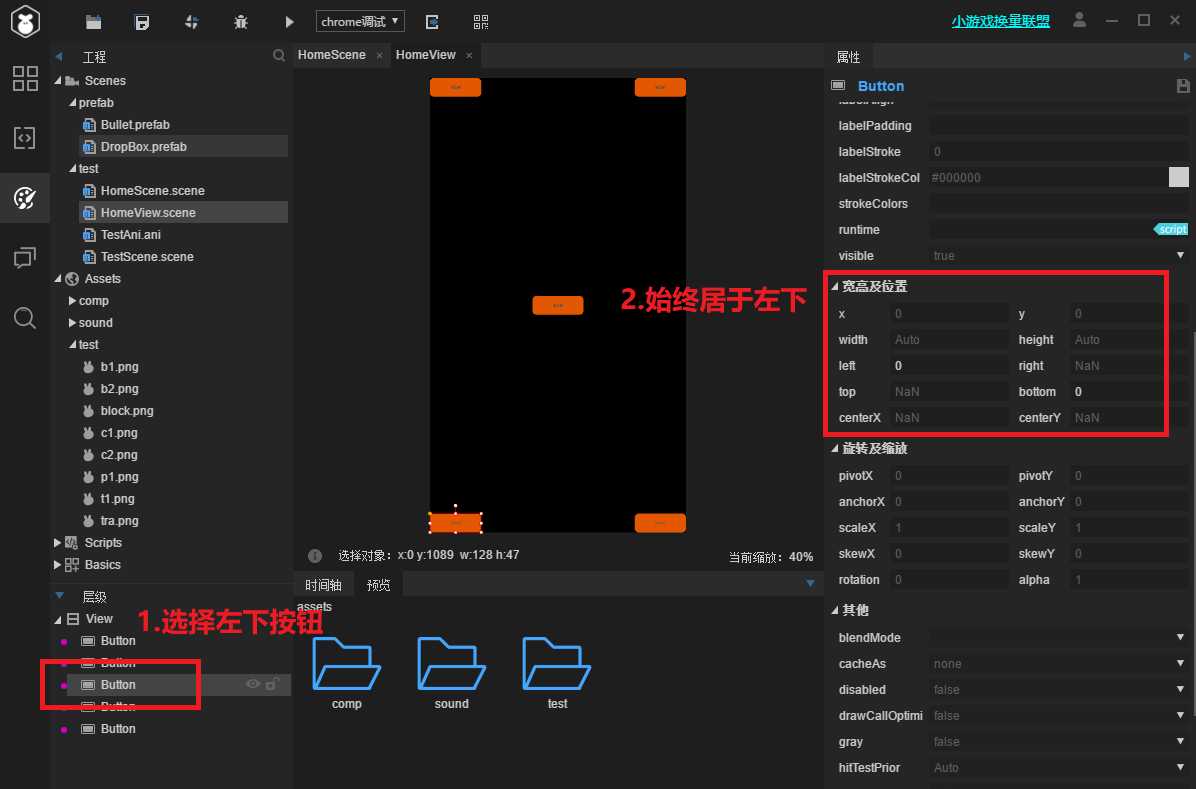This screenshot has height=789, width=1196.
Task: Toggle visibility eye of selected Button
Action: pyautogui.click(x=252, y=684)
